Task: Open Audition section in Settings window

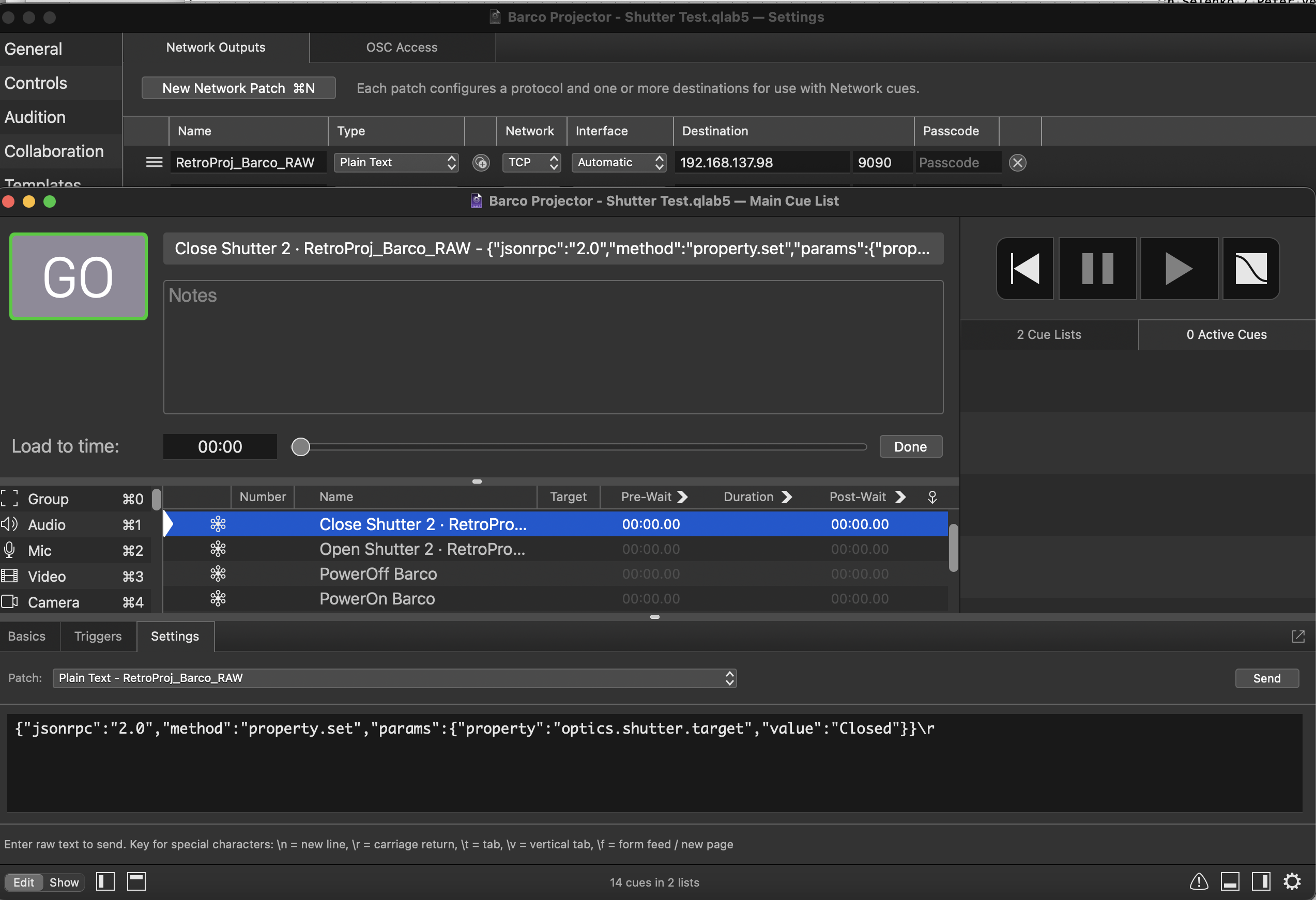Action: click(x=60, y=117)
